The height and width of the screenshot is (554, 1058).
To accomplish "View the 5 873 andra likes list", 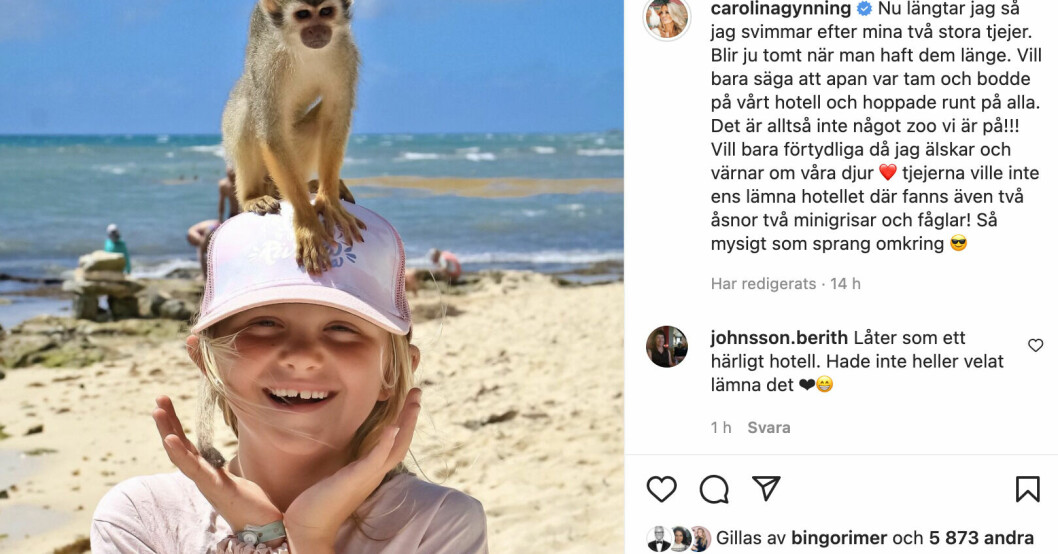I will (x=981, y=538).
